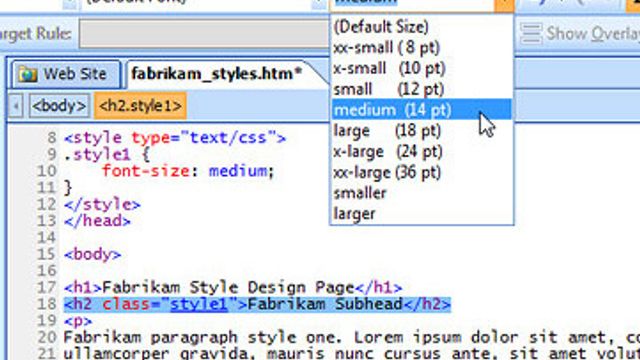Select larger relative font size
The height and width of the screenshot is (360, 640).
pyautogui.click(x=422, y=213)
